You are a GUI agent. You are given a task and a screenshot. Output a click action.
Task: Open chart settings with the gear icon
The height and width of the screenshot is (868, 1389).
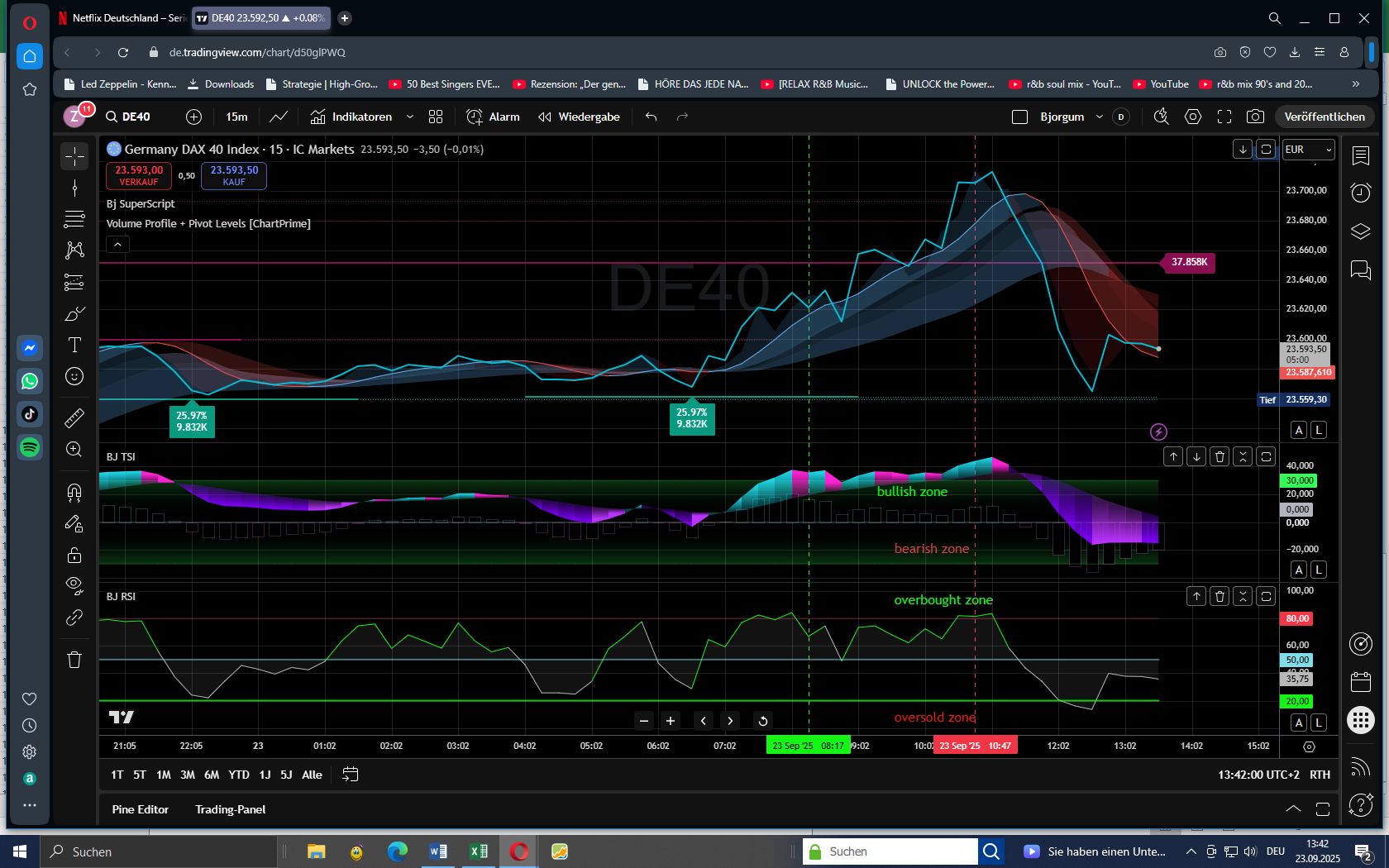point(1192,117)
